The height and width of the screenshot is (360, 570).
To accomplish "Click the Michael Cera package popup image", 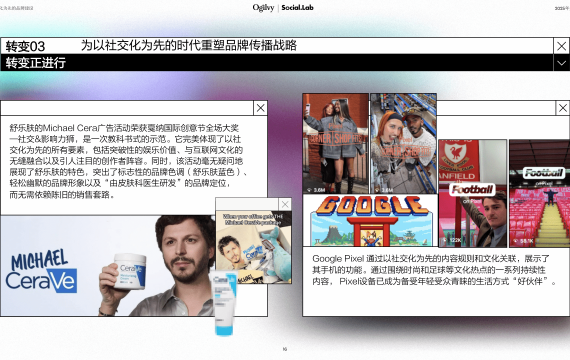I will tap(254, 247).
